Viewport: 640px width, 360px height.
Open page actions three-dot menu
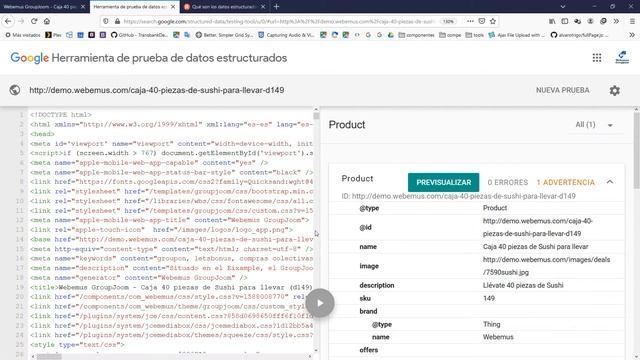pos(470,21)
